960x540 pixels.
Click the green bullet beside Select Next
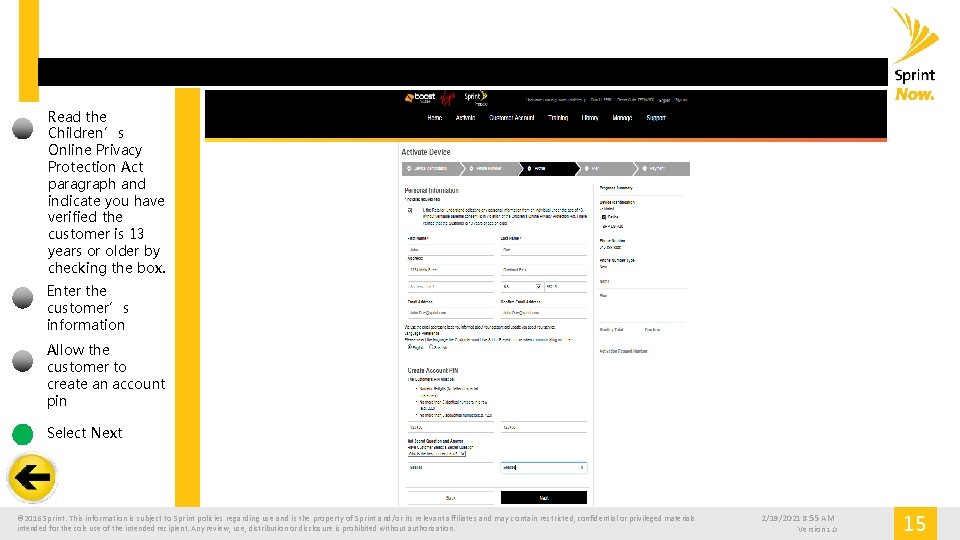coord(23,434)
